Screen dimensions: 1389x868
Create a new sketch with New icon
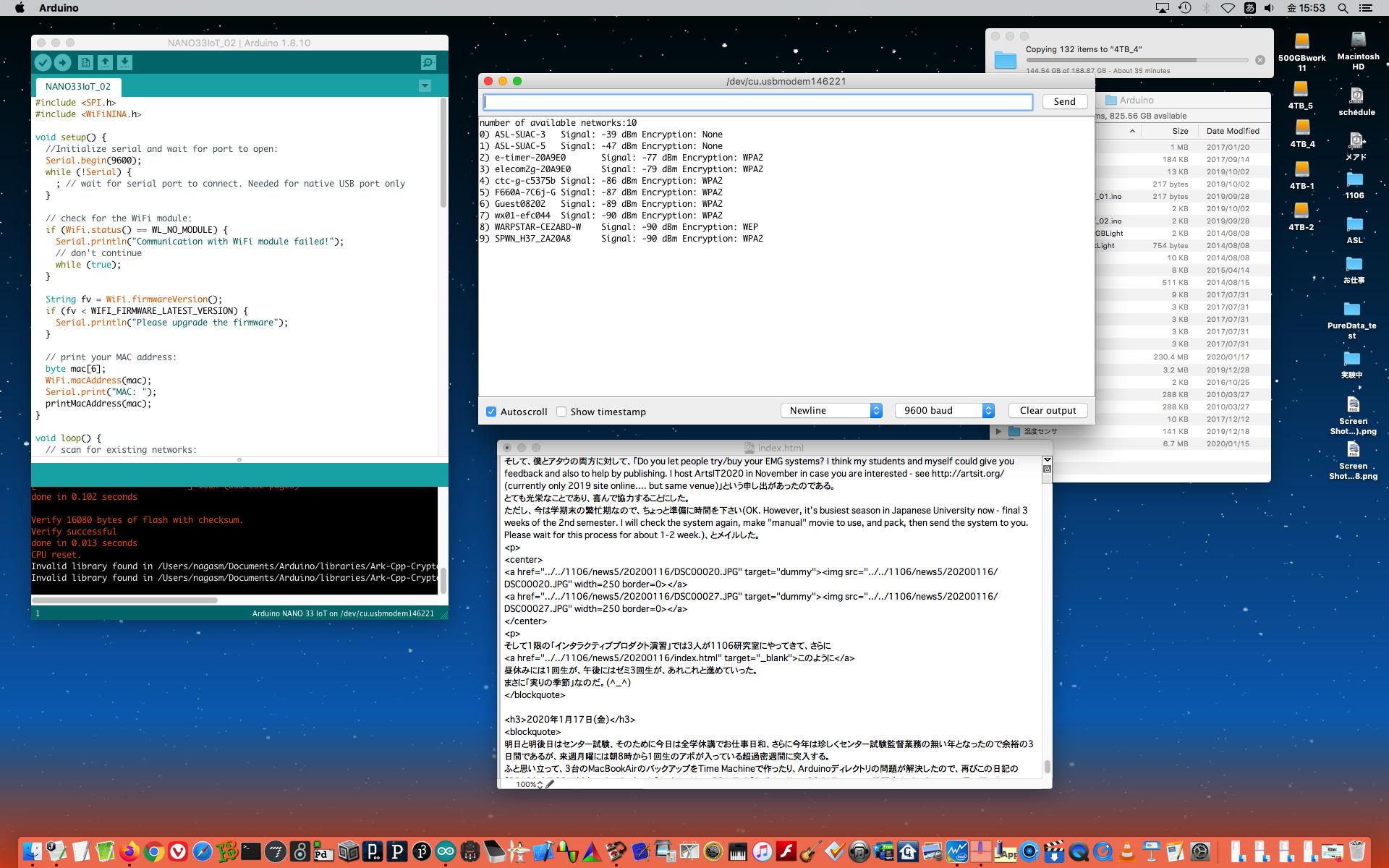pos(85,63)
